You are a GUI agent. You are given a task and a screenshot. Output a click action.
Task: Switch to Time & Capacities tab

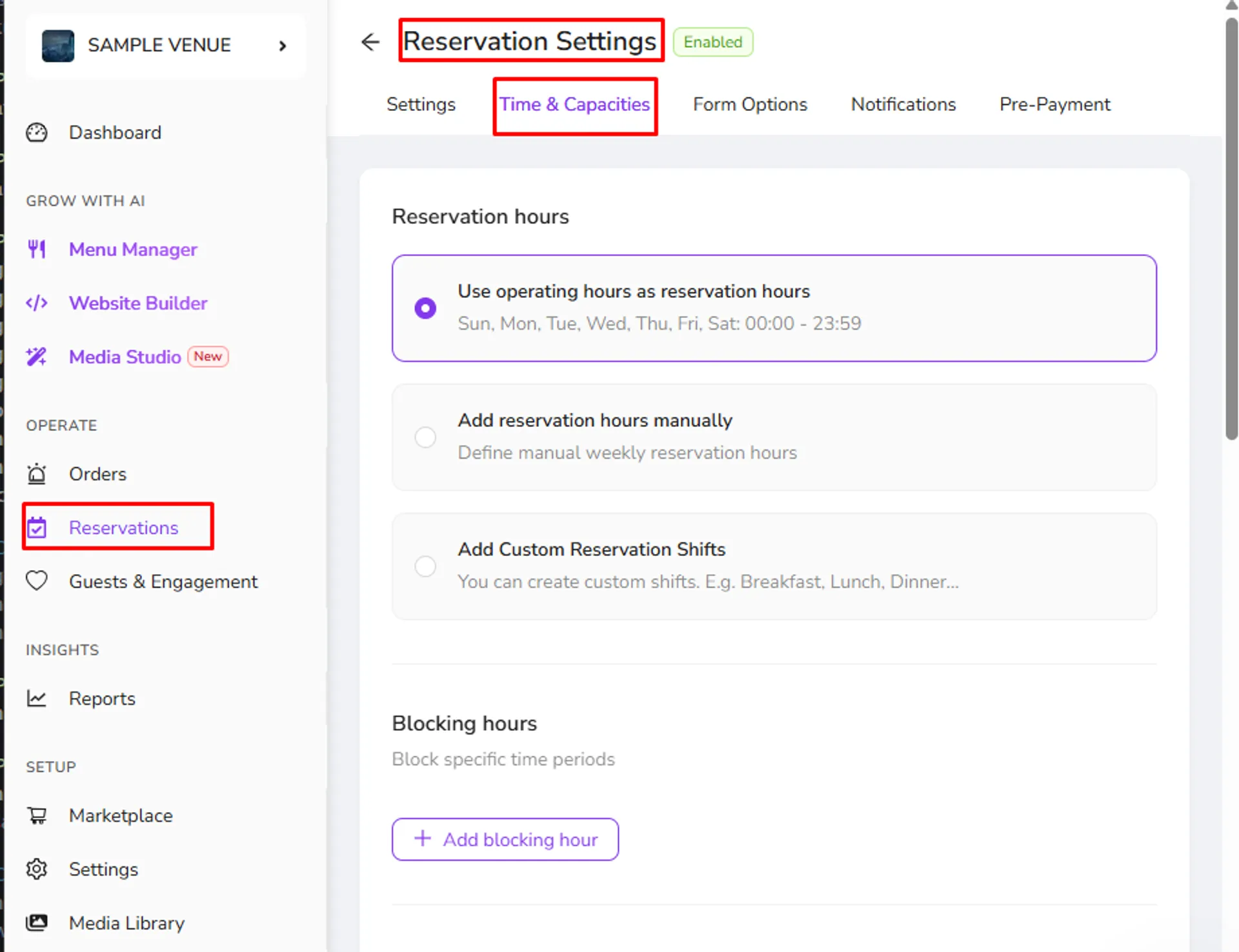tap(574, 104)
